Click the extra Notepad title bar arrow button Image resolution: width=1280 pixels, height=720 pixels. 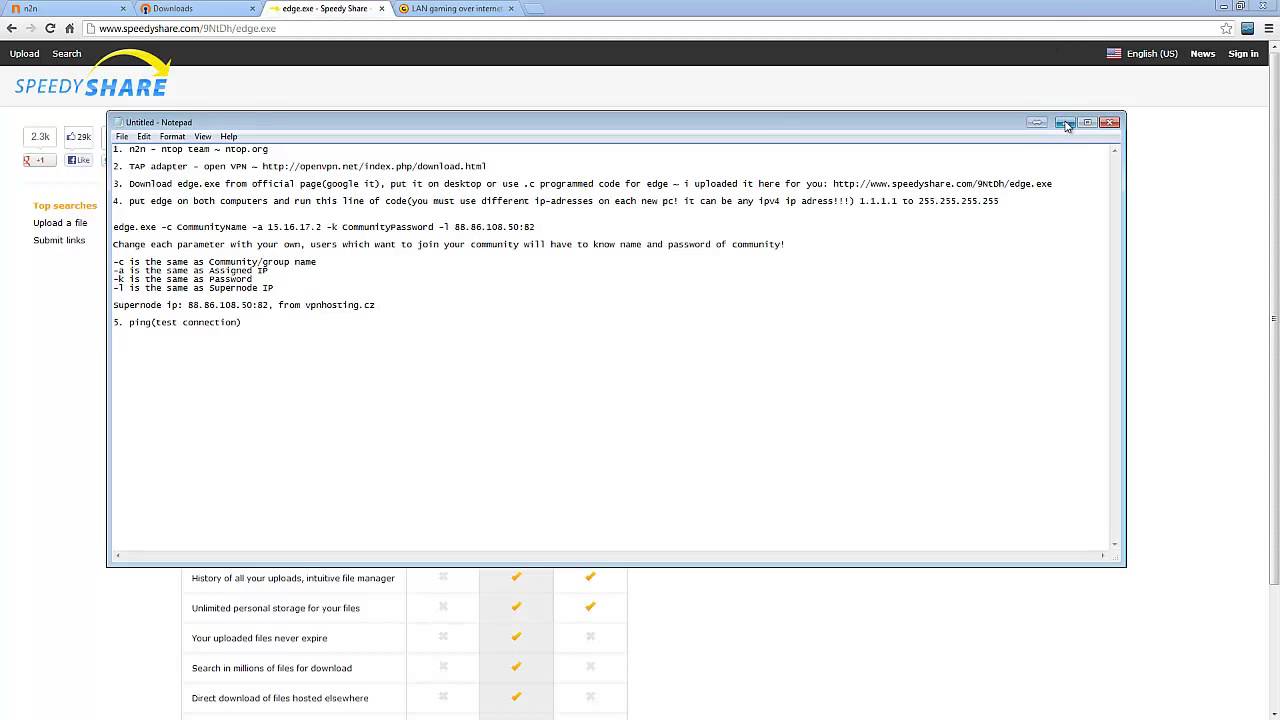(1037, 122)
